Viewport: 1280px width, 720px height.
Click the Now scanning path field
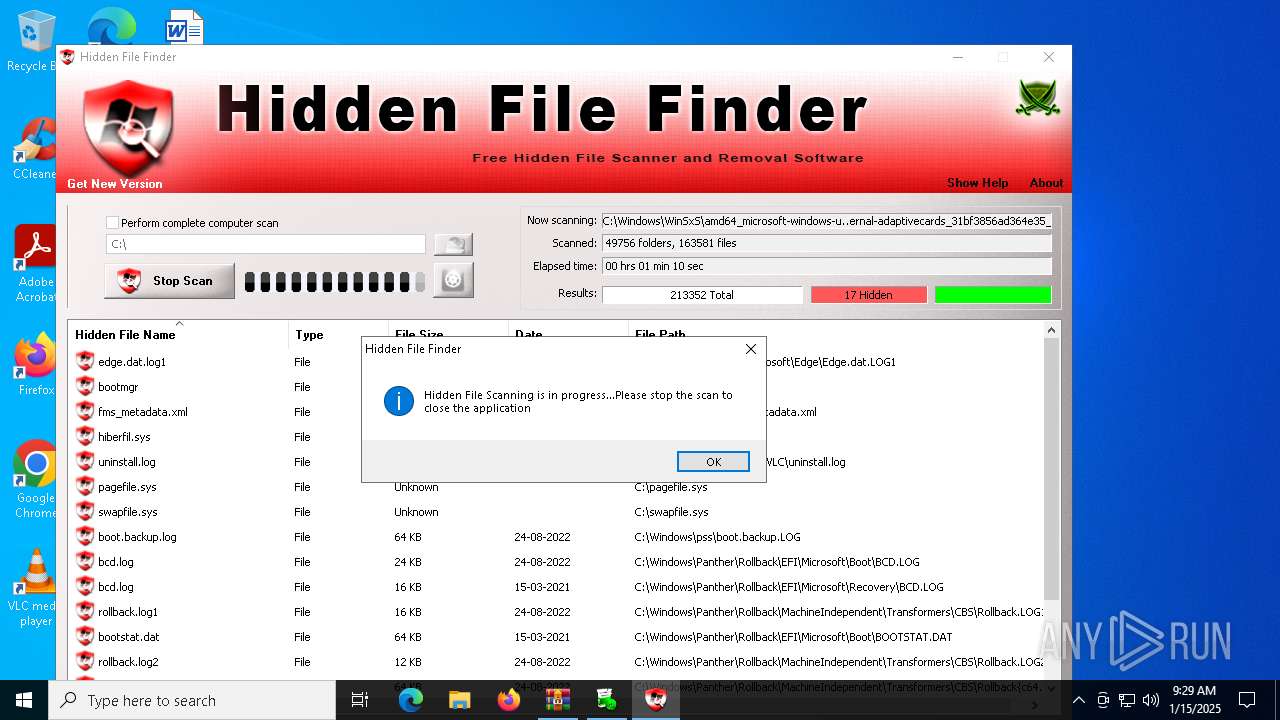click(827, 220)
